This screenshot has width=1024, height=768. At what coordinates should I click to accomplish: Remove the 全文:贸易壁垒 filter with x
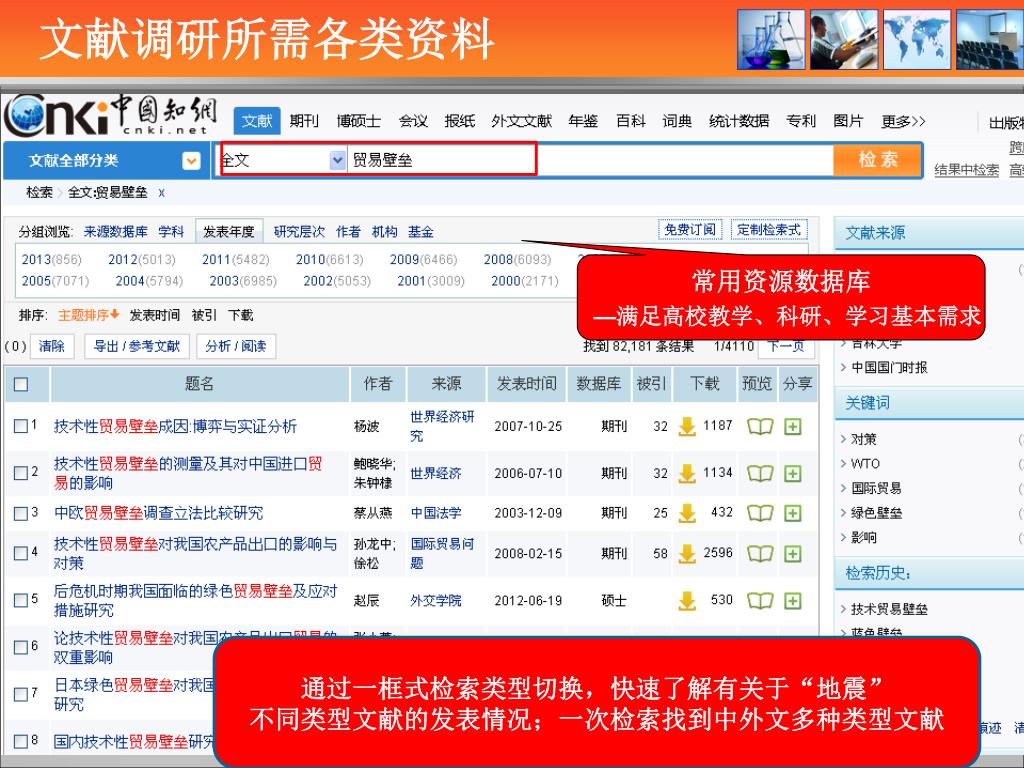(161, 193)
